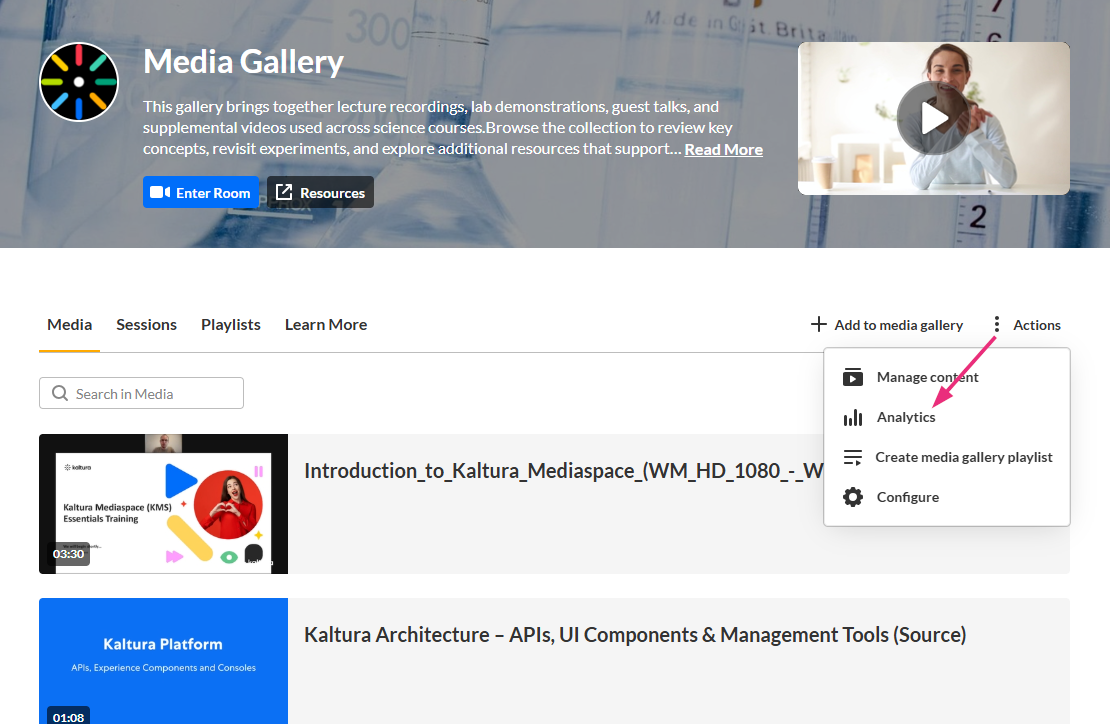Viewport: 1112px width, 724px height.
Task: Open the Learn More tab
Action: 326,325
